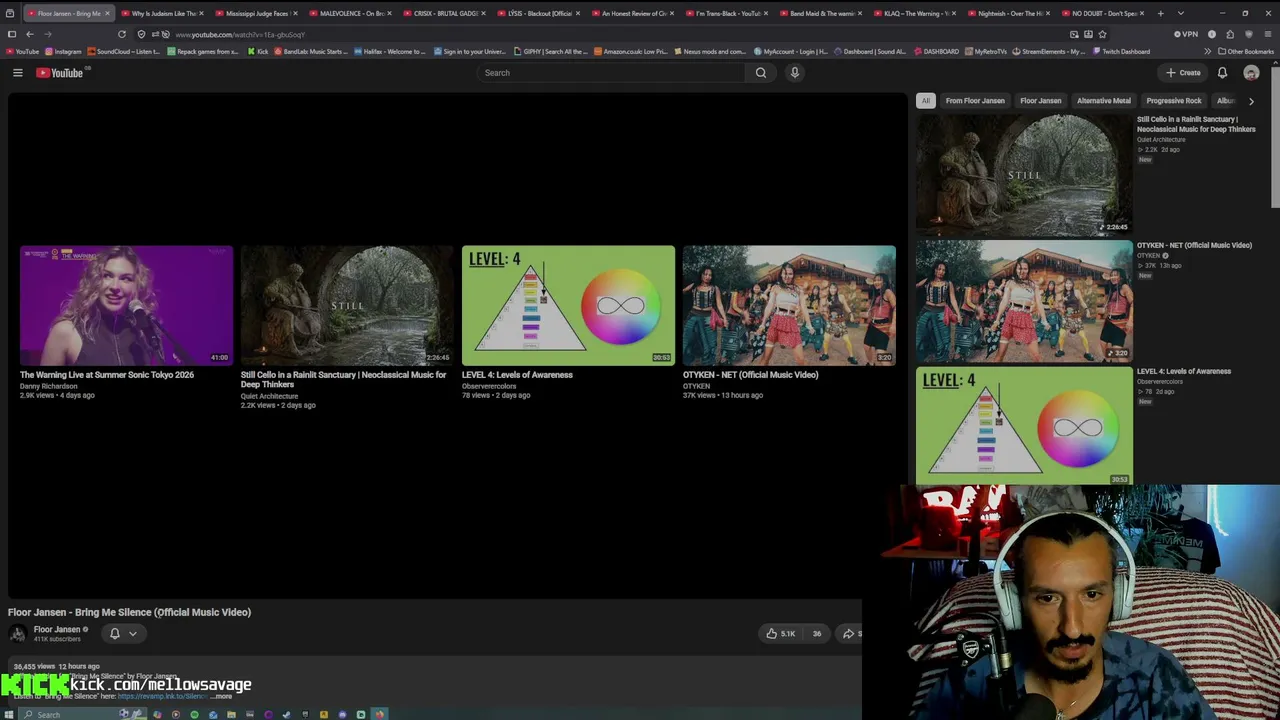Switch to the Mississippi Judge Faces tab
Image resolution: width=1280 pixels, height=720 pixels.
tap(257, 14)
